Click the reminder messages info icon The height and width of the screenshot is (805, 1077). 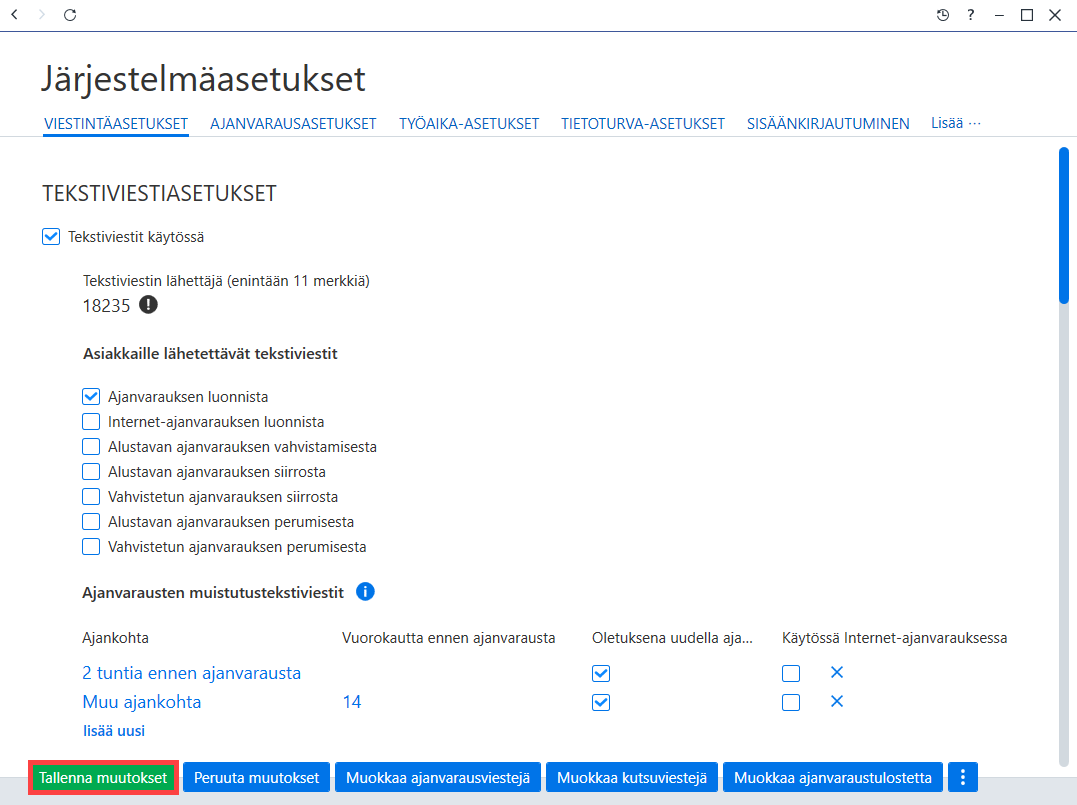365,591
